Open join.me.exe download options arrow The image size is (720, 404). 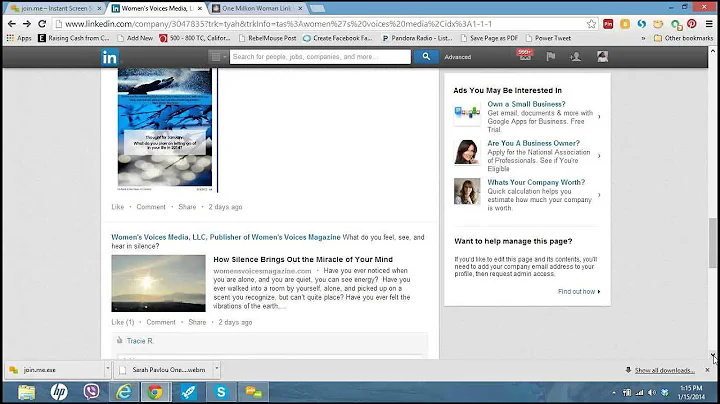[107, 369]
